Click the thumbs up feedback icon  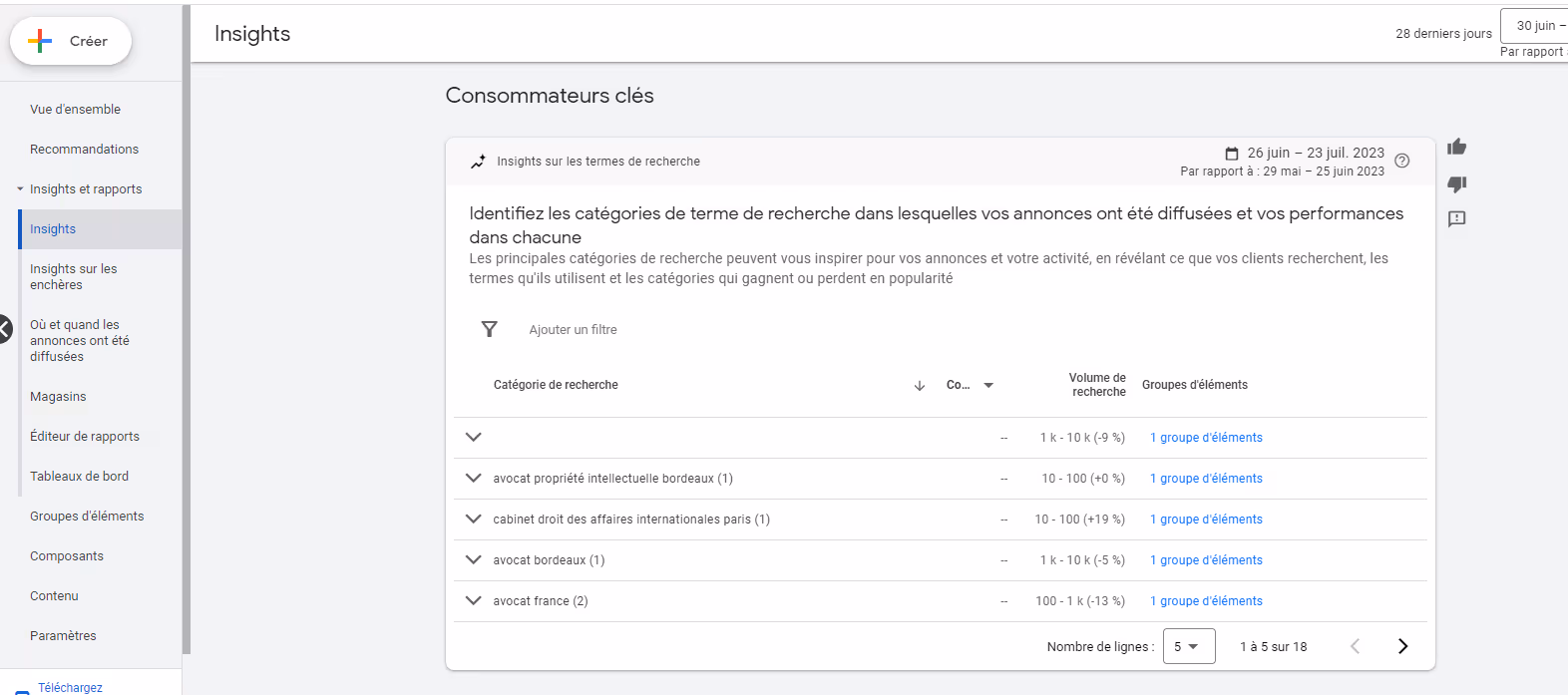pyautogui.click(x=1457, y=148)
